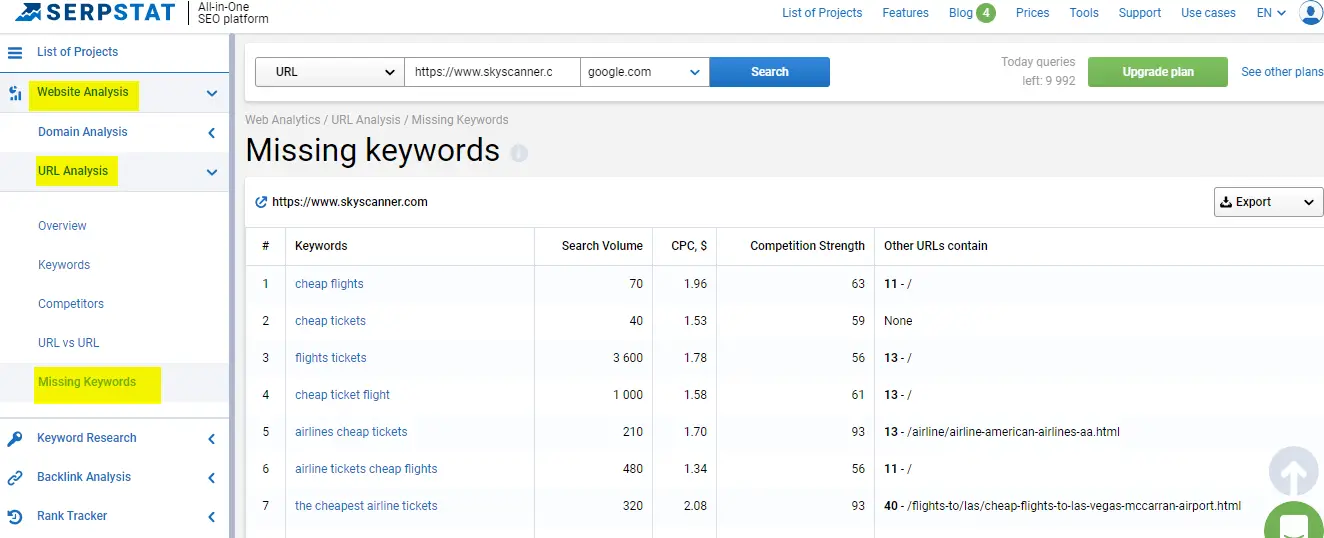
Task: Open the Use cases menu item
Action: [x=1208, y=13]
